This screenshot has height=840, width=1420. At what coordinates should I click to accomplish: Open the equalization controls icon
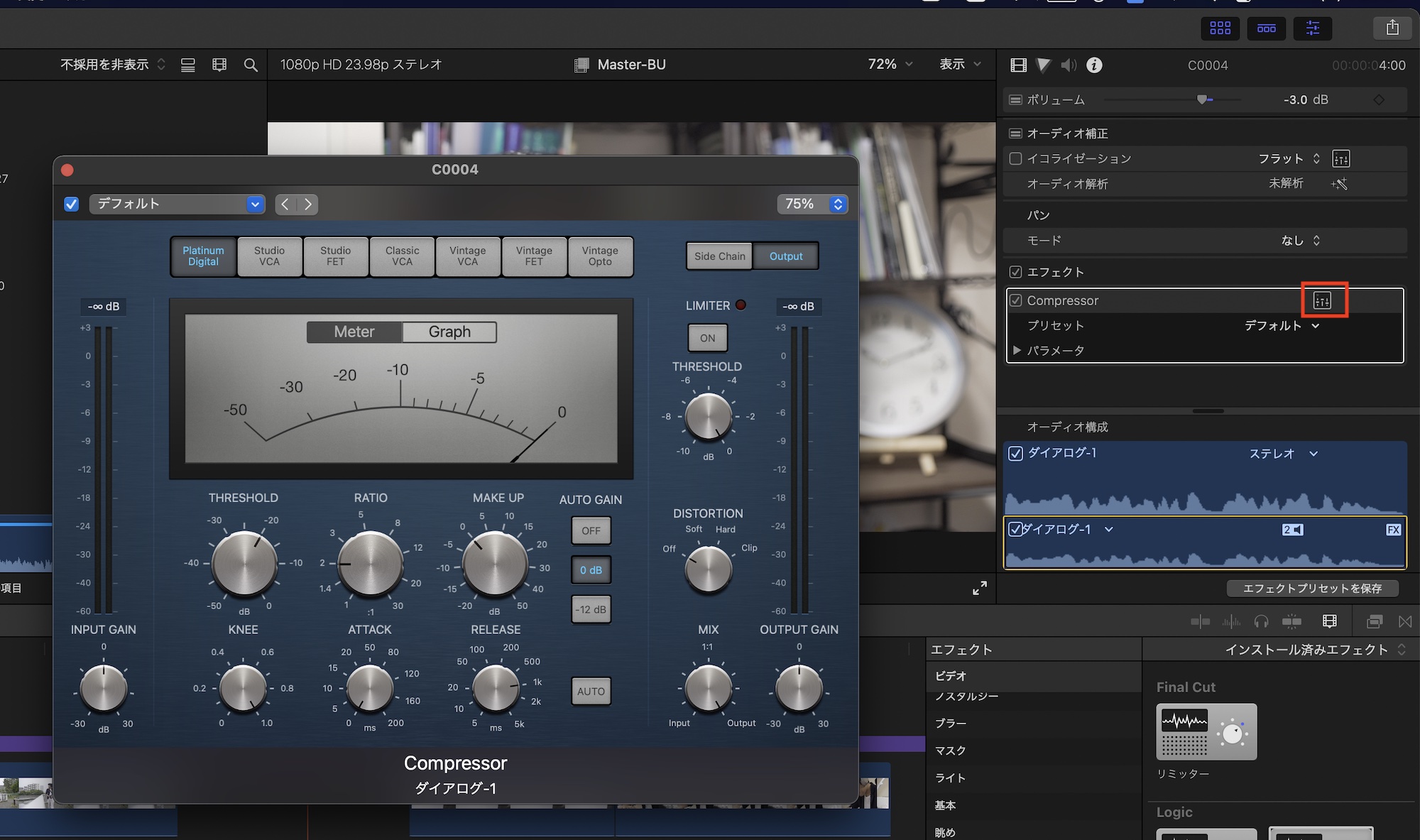(x=1340, y=158)
